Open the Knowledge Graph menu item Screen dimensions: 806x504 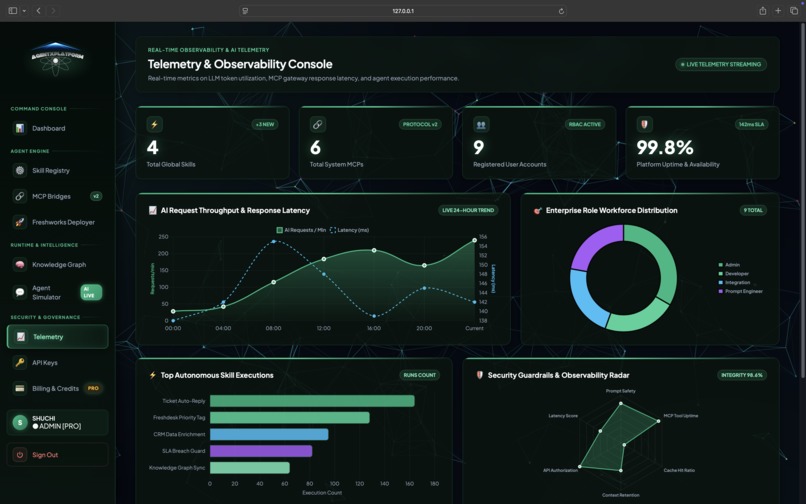click(58, 264)
